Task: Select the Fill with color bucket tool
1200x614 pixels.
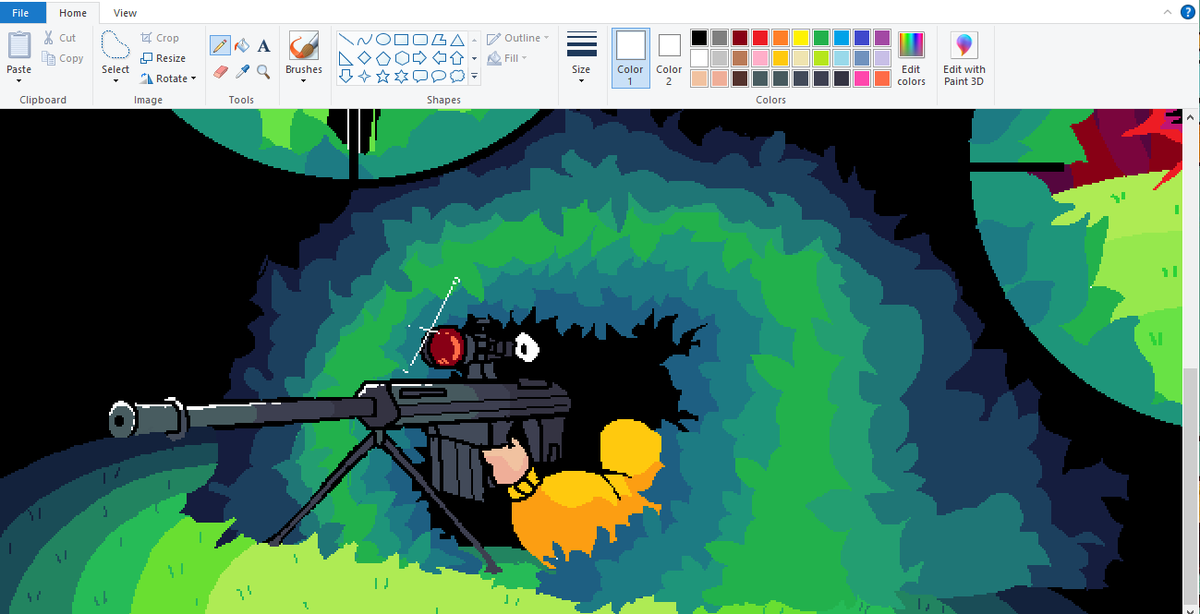Action: click(242, 46)
